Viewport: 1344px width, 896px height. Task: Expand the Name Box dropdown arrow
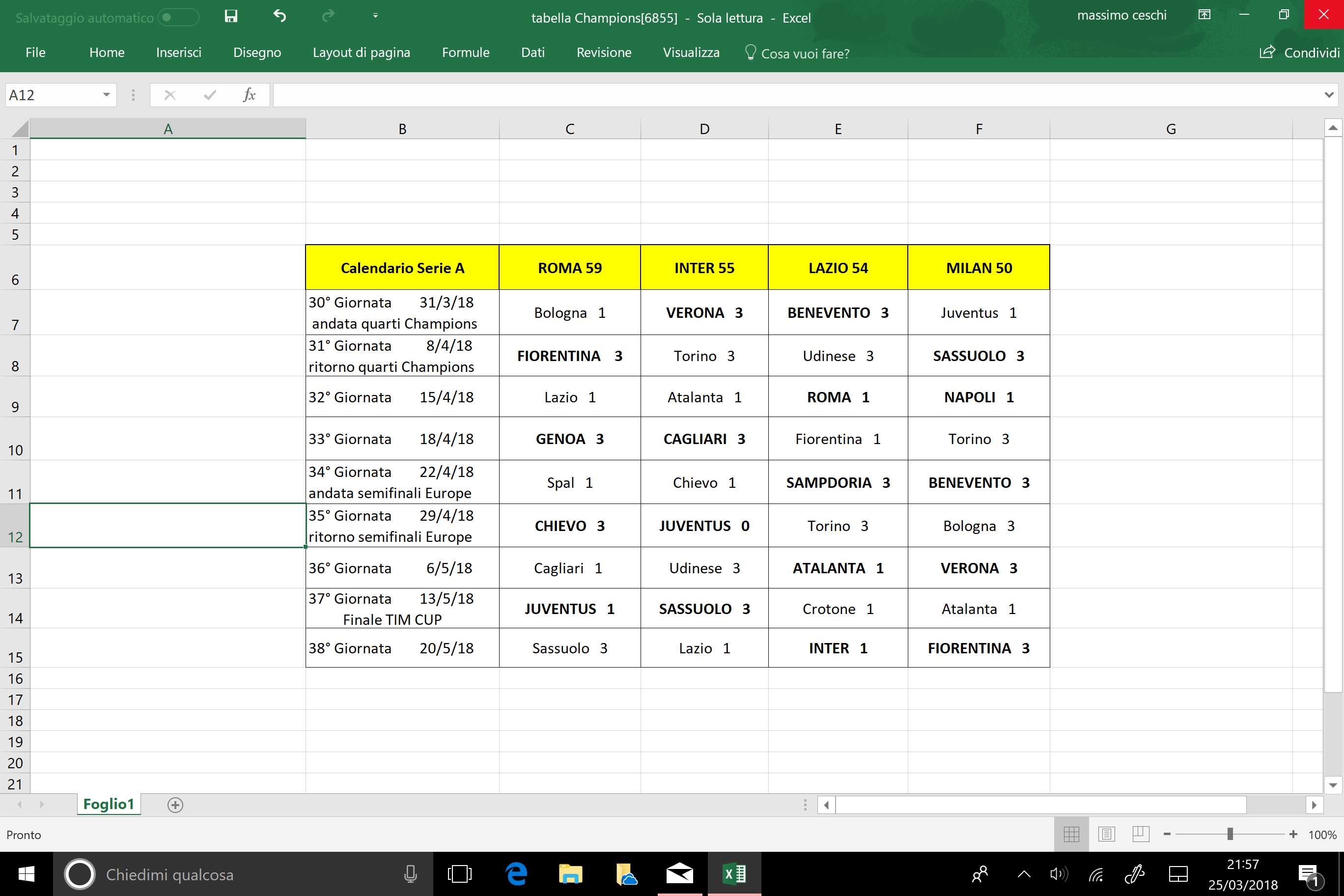(x=106, y=95)
